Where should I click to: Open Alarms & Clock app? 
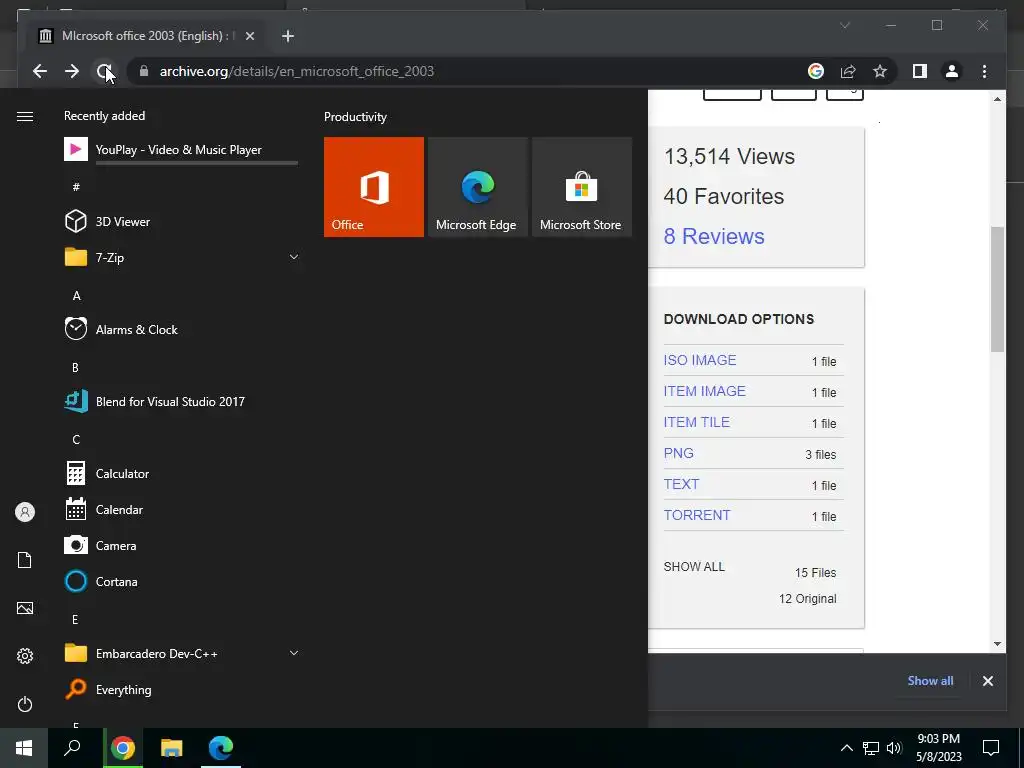(x=182, y=329)
